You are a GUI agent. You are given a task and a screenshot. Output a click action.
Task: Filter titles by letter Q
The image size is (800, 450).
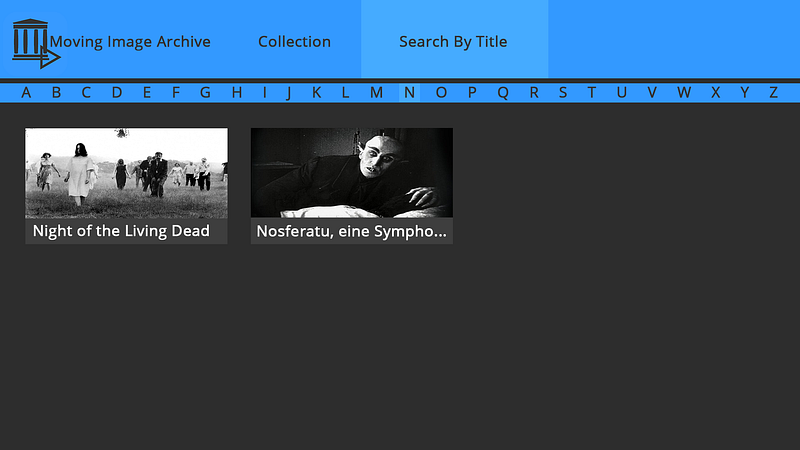click(503, 93)
